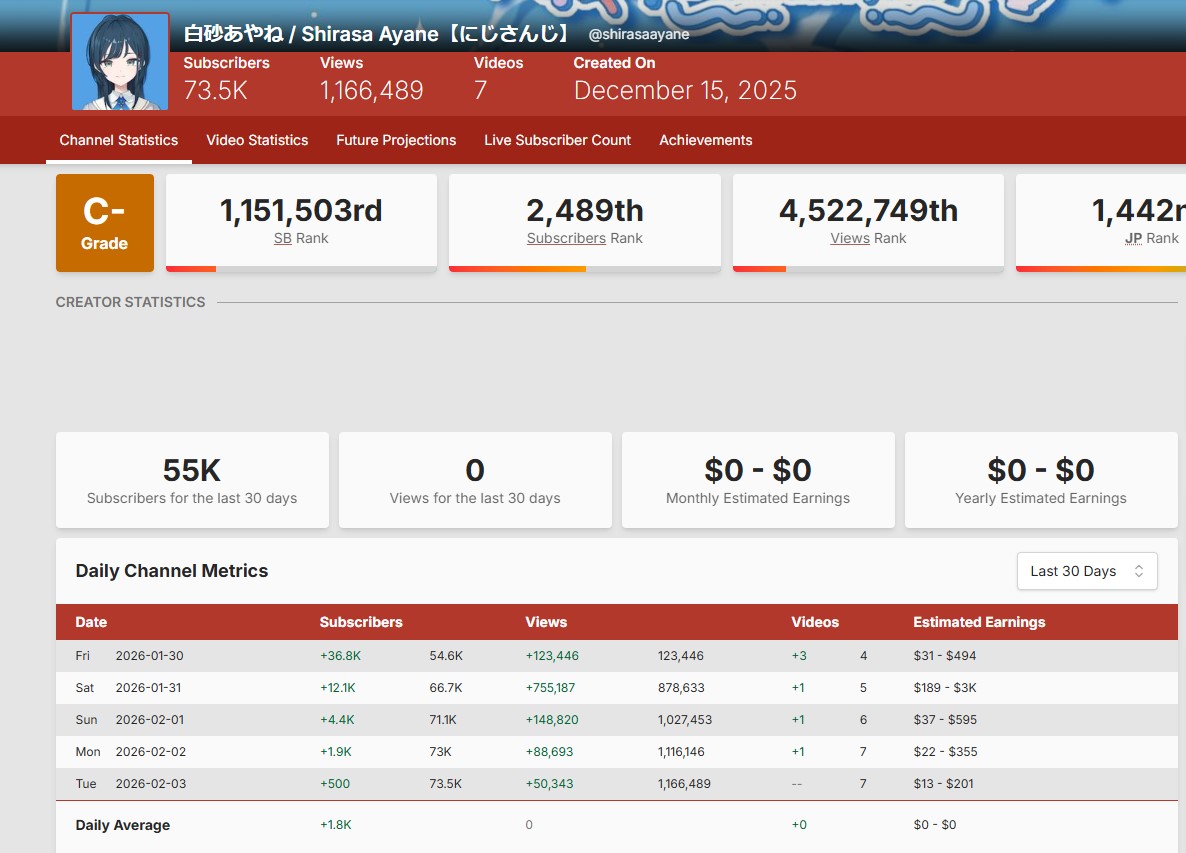Select the 2026-01-31 date cell

[x=148, y=687]
